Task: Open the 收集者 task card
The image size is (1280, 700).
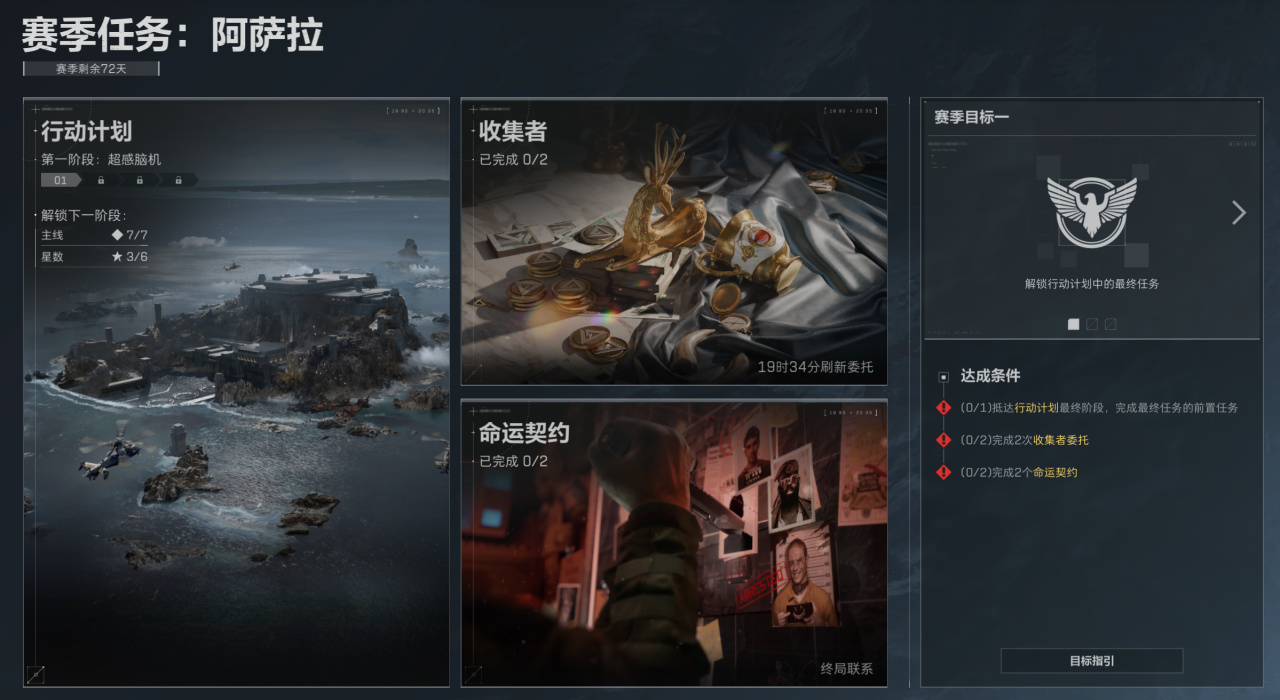Action: pyautogui.click(x=674, y=241)
